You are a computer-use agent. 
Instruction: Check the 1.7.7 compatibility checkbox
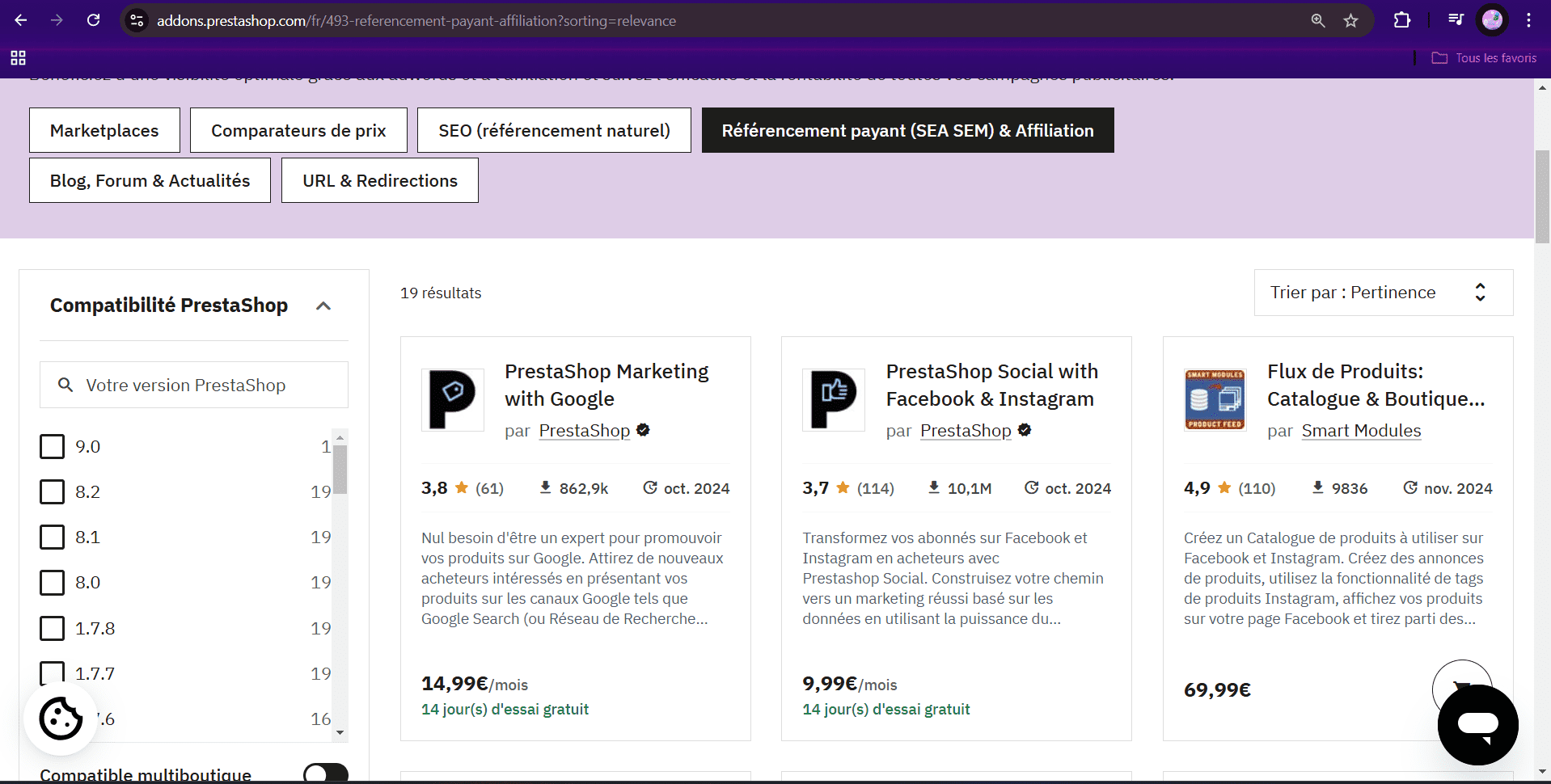click(52, 673)
